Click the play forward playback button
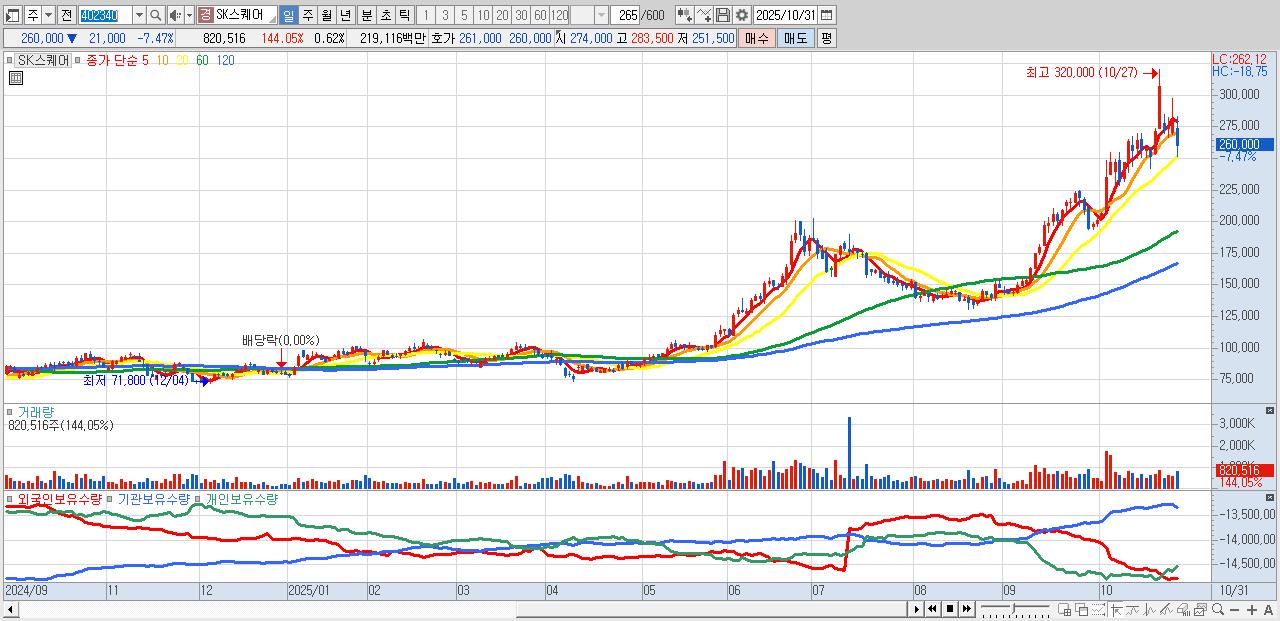The image size is (1280, 621). pyautogui.click(x=917, y=609)
